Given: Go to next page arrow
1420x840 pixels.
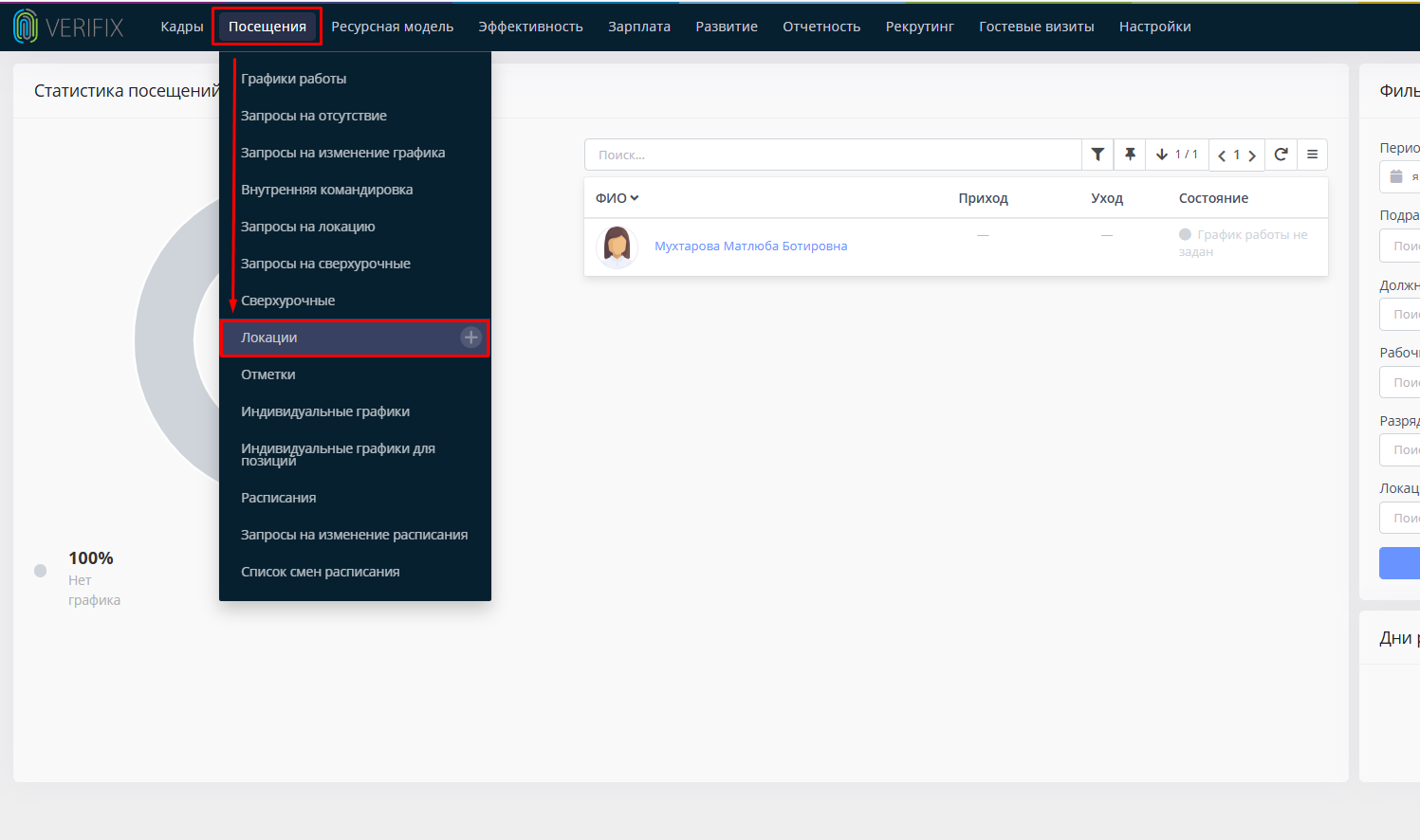Looking at the screenshot, I should 1252,155.
